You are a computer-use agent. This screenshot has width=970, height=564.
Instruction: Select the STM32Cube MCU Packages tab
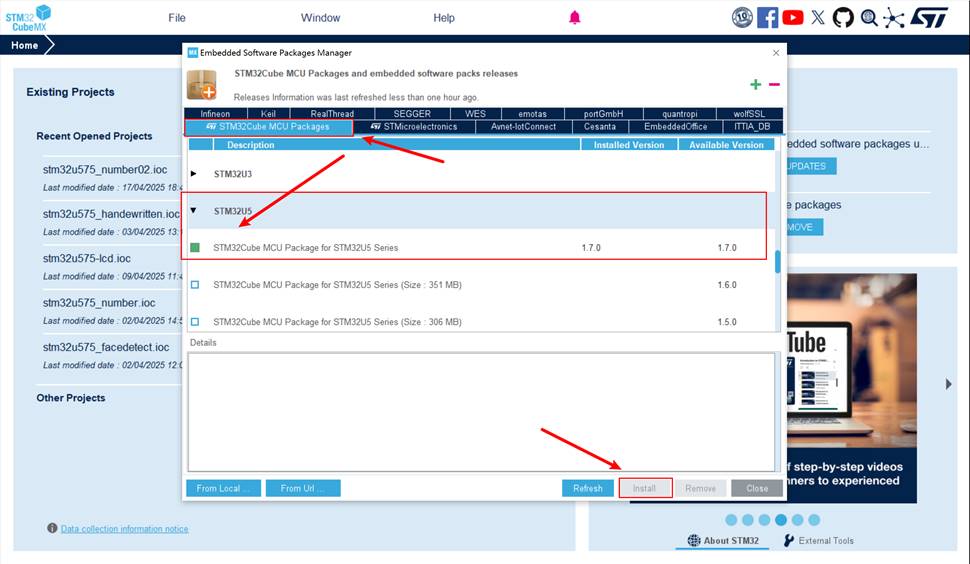tap(268, 127)
